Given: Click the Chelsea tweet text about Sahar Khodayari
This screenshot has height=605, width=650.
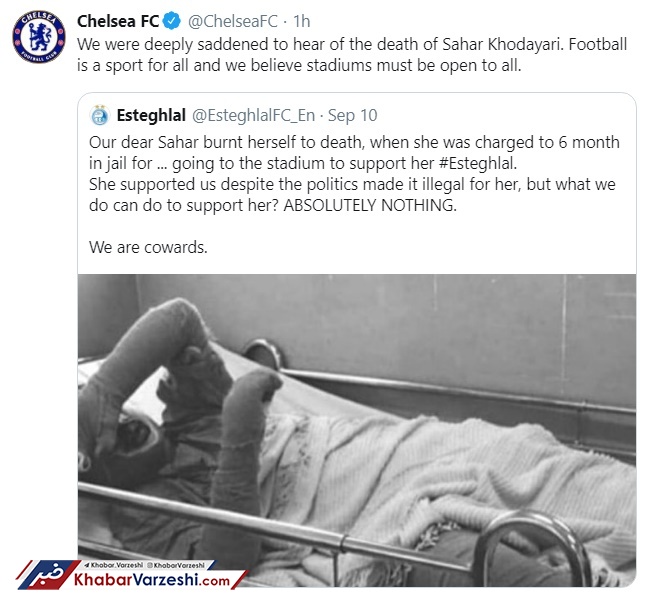Looking at the screenshot, I should click(x=352, y=55).
